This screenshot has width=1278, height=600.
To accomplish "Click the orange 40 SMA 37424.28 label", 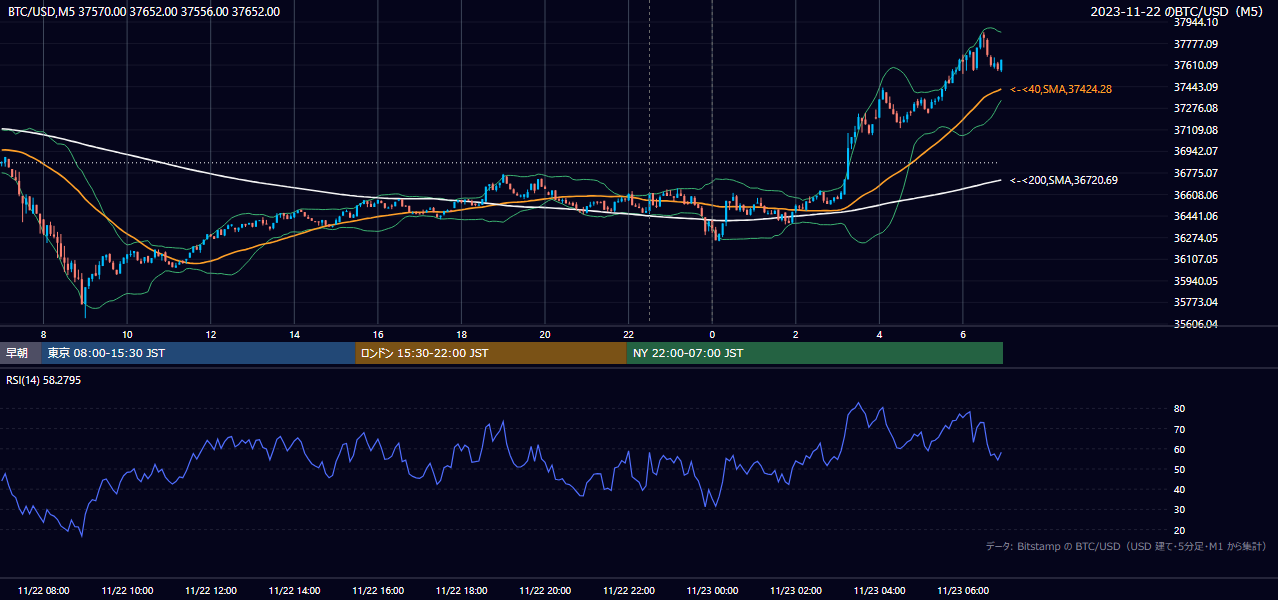I will click(x=1061, y=89).
